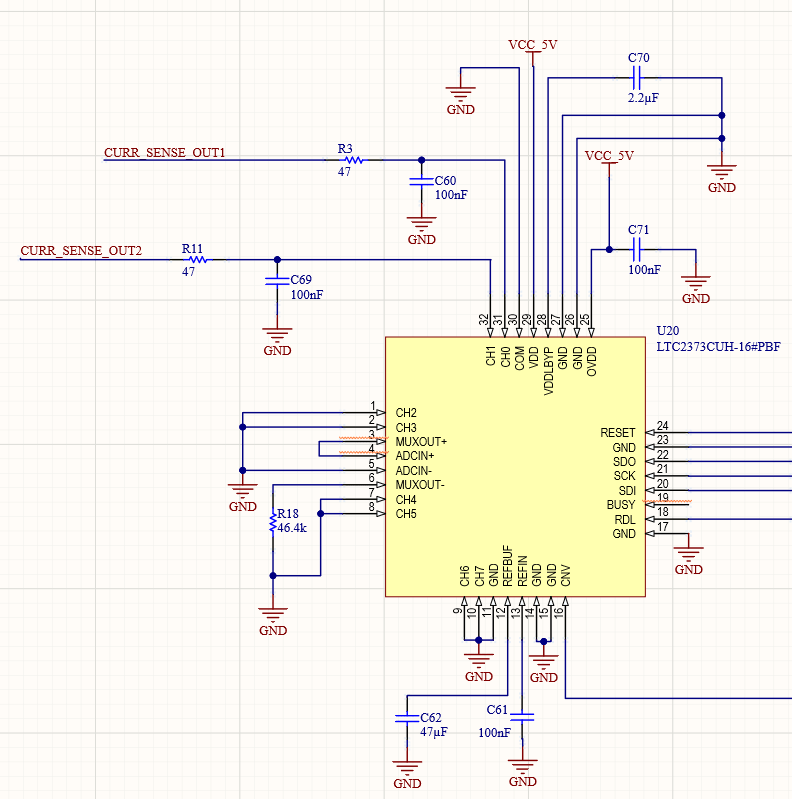Click the SDO pin name
Viewport: 792px width, 799px height.
tap(624, 462)
